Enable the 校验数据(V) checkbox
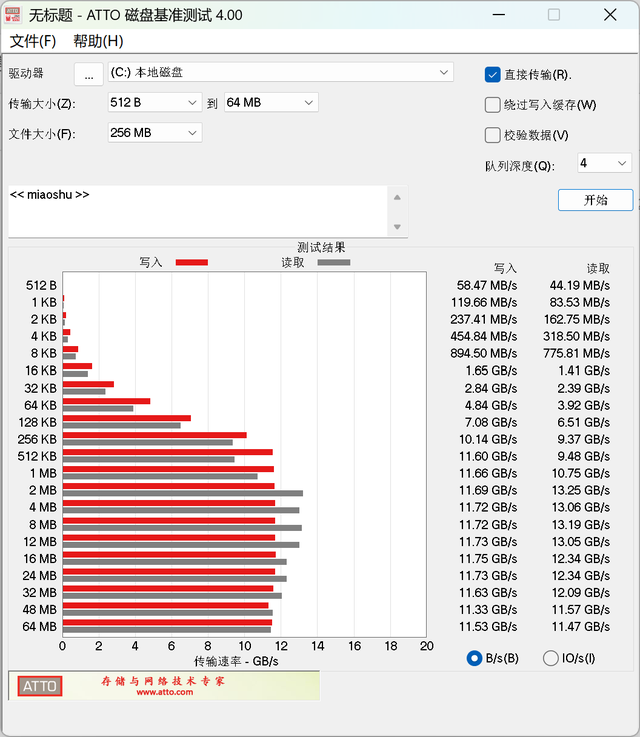The height and width of the screenshot is (737, 640). click(492, 135)
